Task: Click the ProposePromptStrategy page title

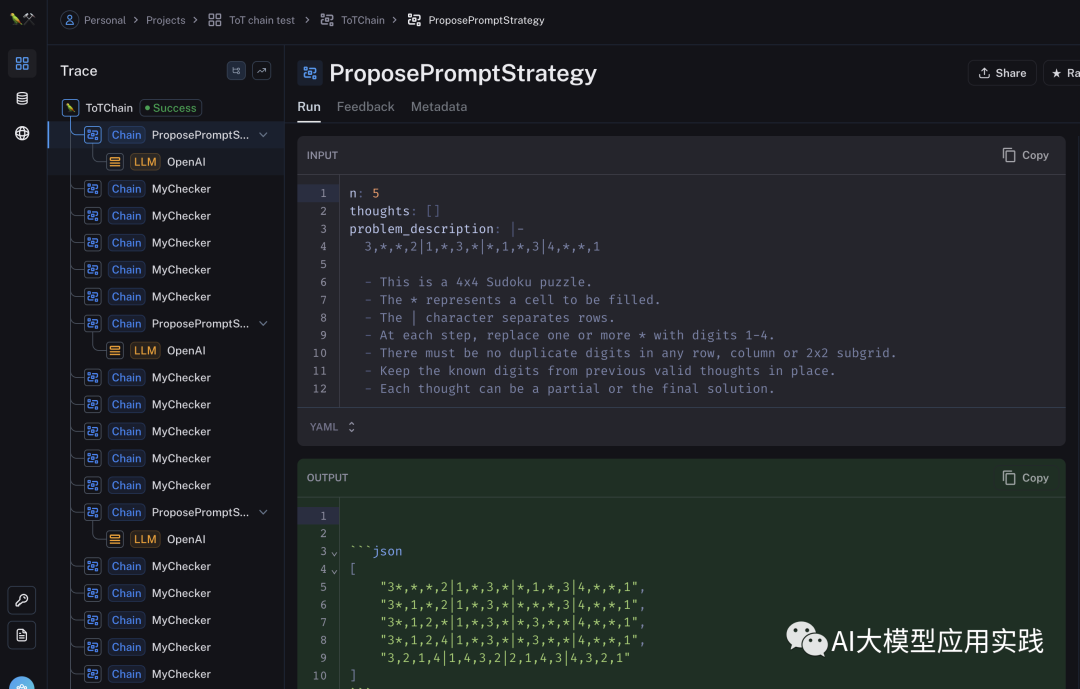Action: tap(463, 73)
